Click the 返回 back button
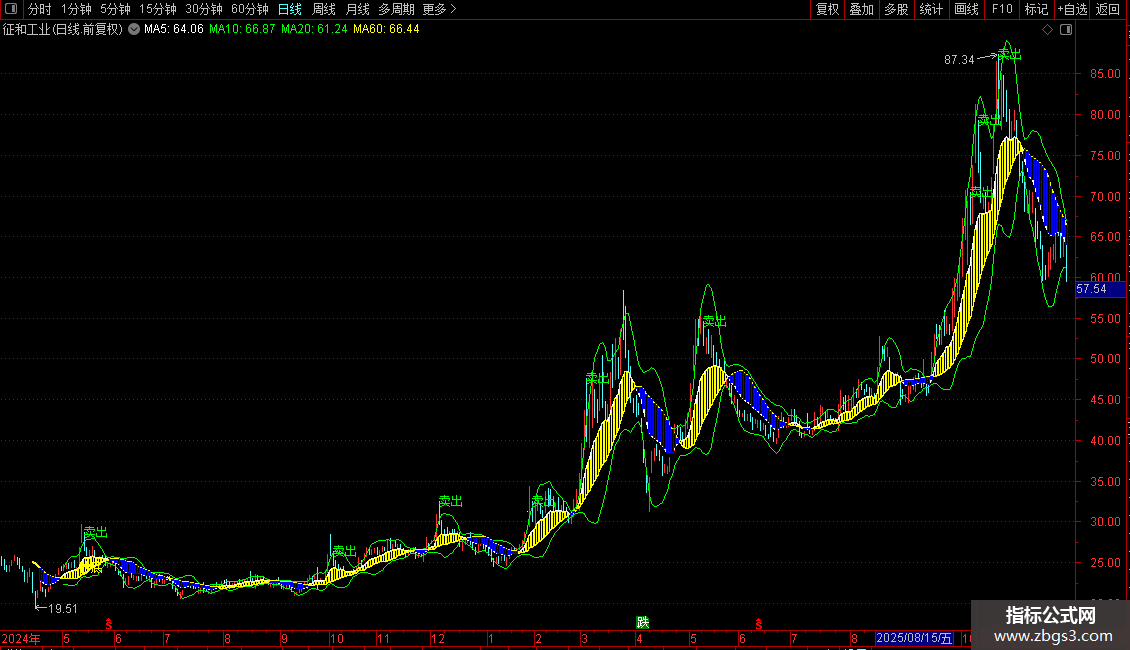This screenshot has width=1130, height=650. tap(1108, 9)
